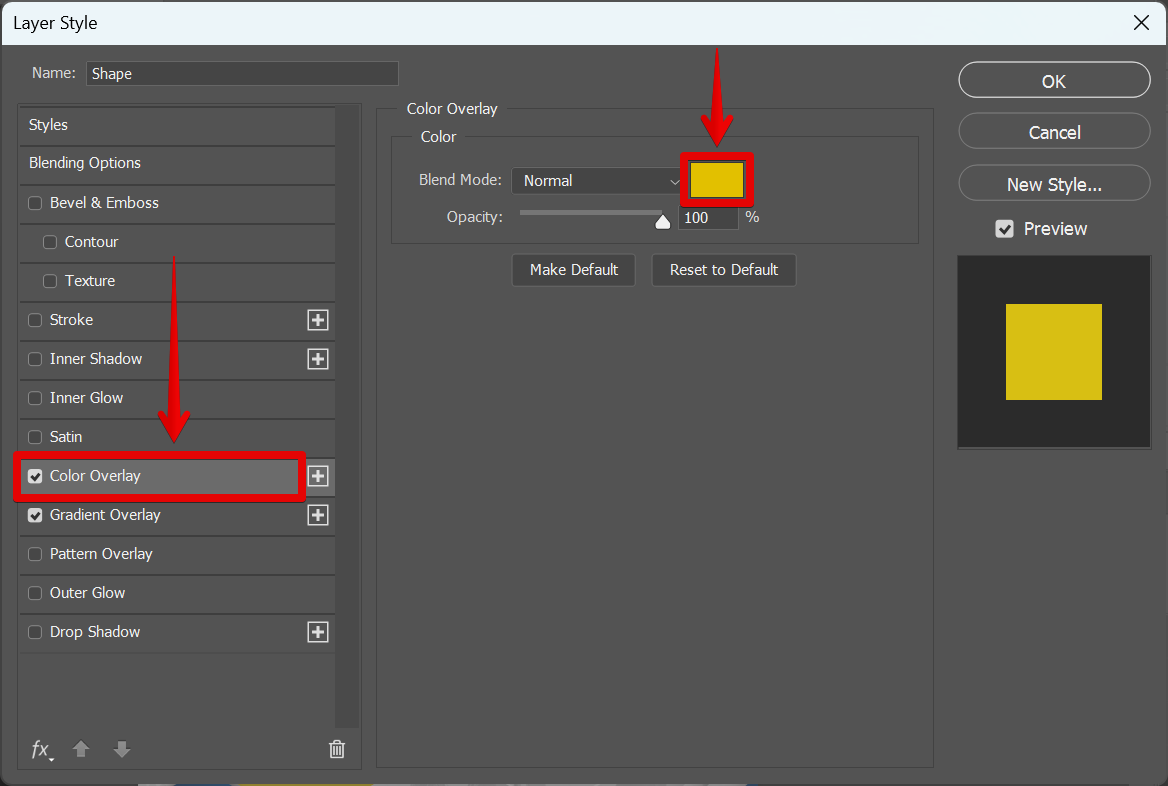Open the Blend Mode Normal dropdown
Screen dimensions: 1168x786
[597, 181]
